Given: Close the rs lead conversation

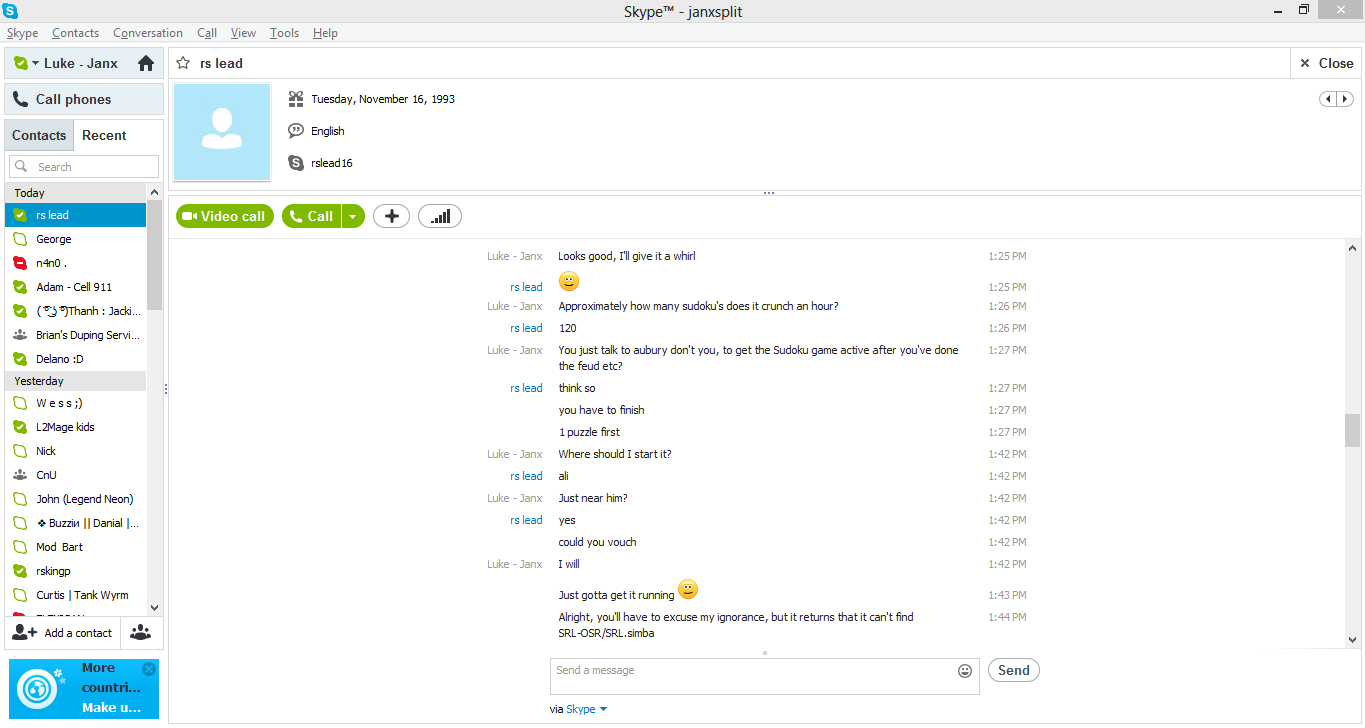Looking at the screenshot, I should (x=1326, y=63).
